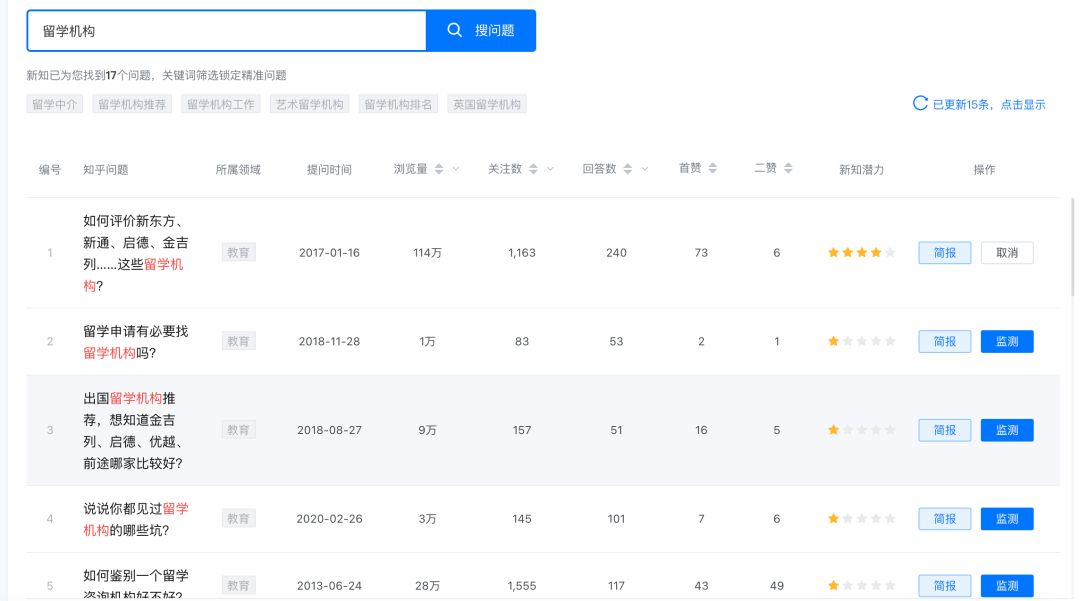The width and height of the screenshot is (1080, 601).
Task: Select the 留学中介 keyword tag
Action: [55, 104]
